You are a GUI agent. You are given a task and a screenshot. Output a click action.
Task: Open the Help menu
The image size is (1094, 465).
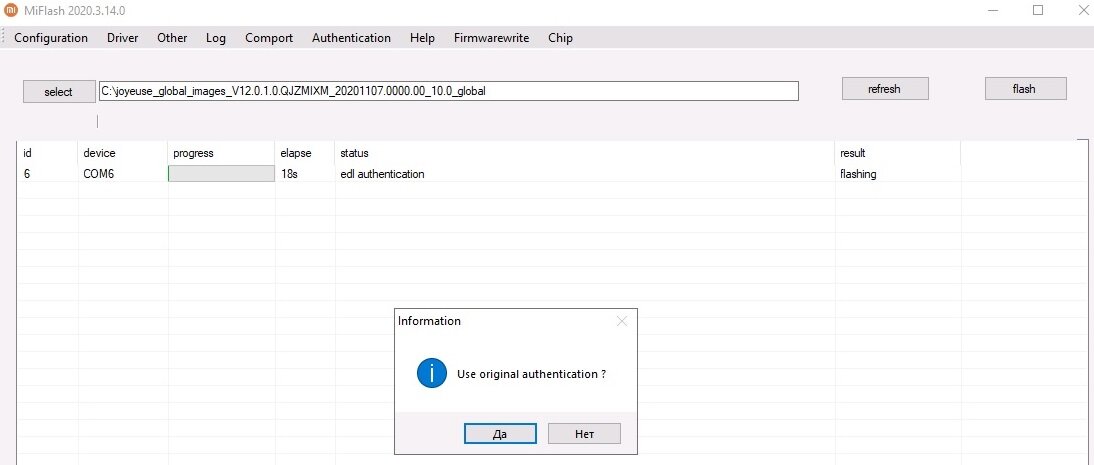[x=422, y=38]
